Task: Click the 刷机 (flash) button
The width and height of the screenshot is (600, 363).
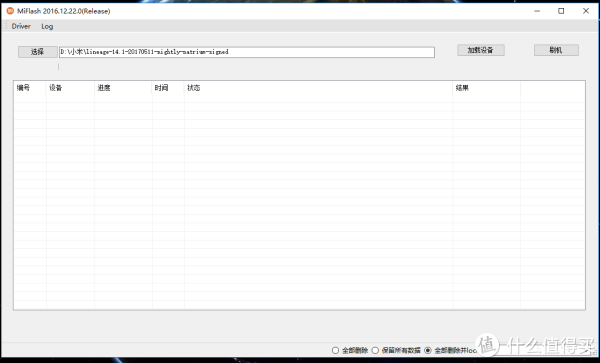Action: click(556, 50)
